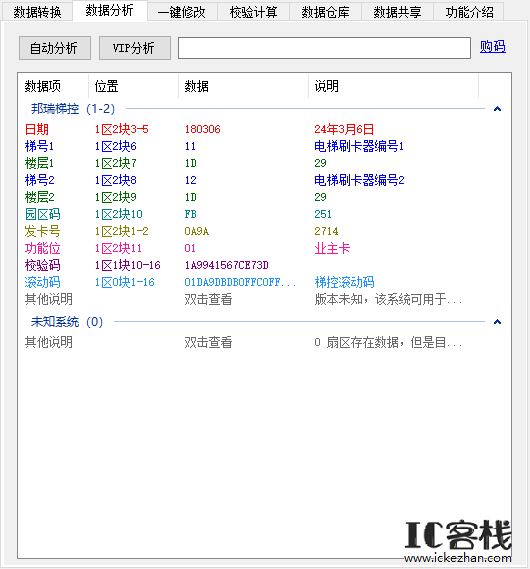Click the 位置 column header

click(133, 86)
